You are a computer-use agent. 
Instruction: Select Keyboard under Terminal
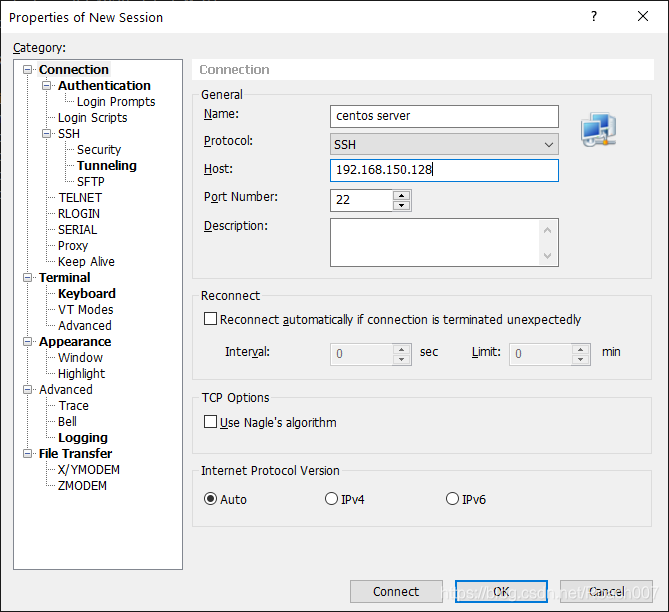point(87,294)
